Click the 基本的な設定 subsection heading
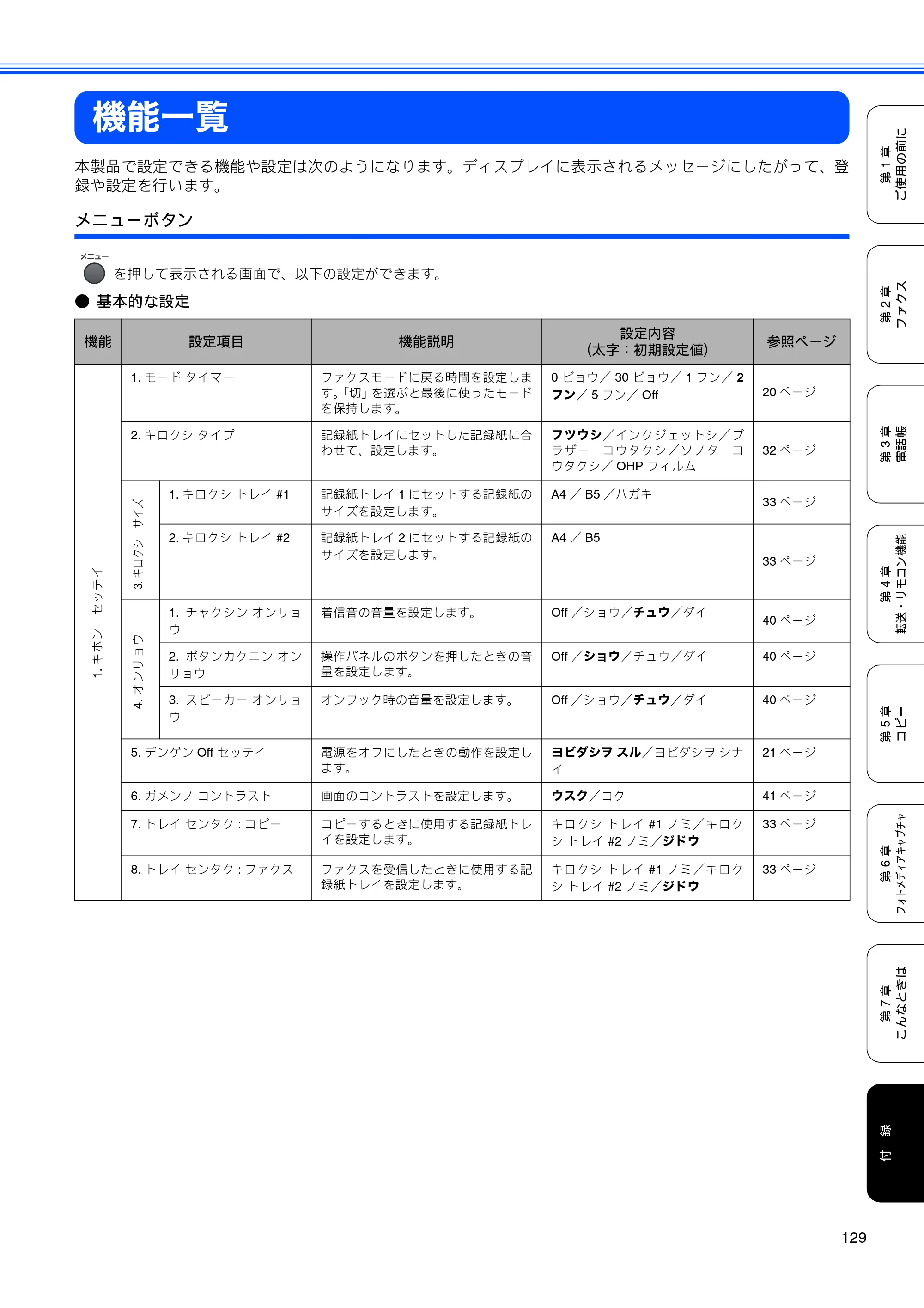 142,301
